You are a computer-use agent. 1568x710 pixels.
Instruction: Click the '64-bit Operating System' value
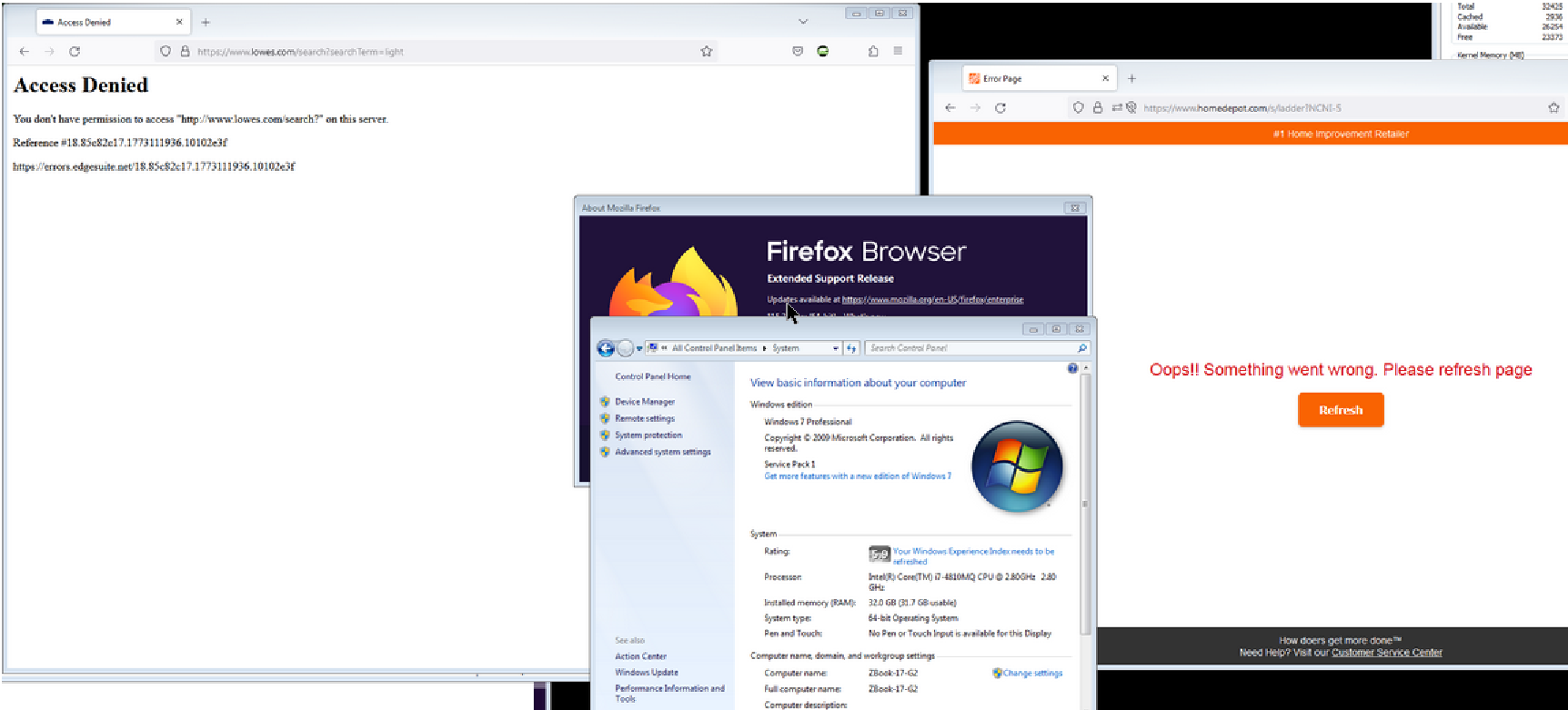(913, 618)
